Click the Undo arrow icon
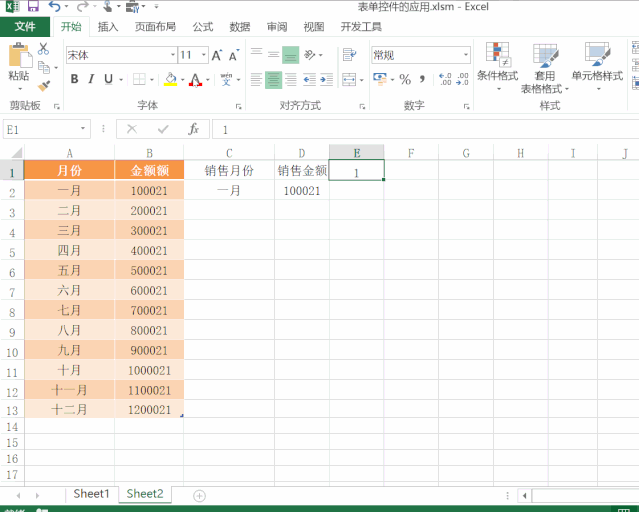The image size is (639, 512). point(55,7)
